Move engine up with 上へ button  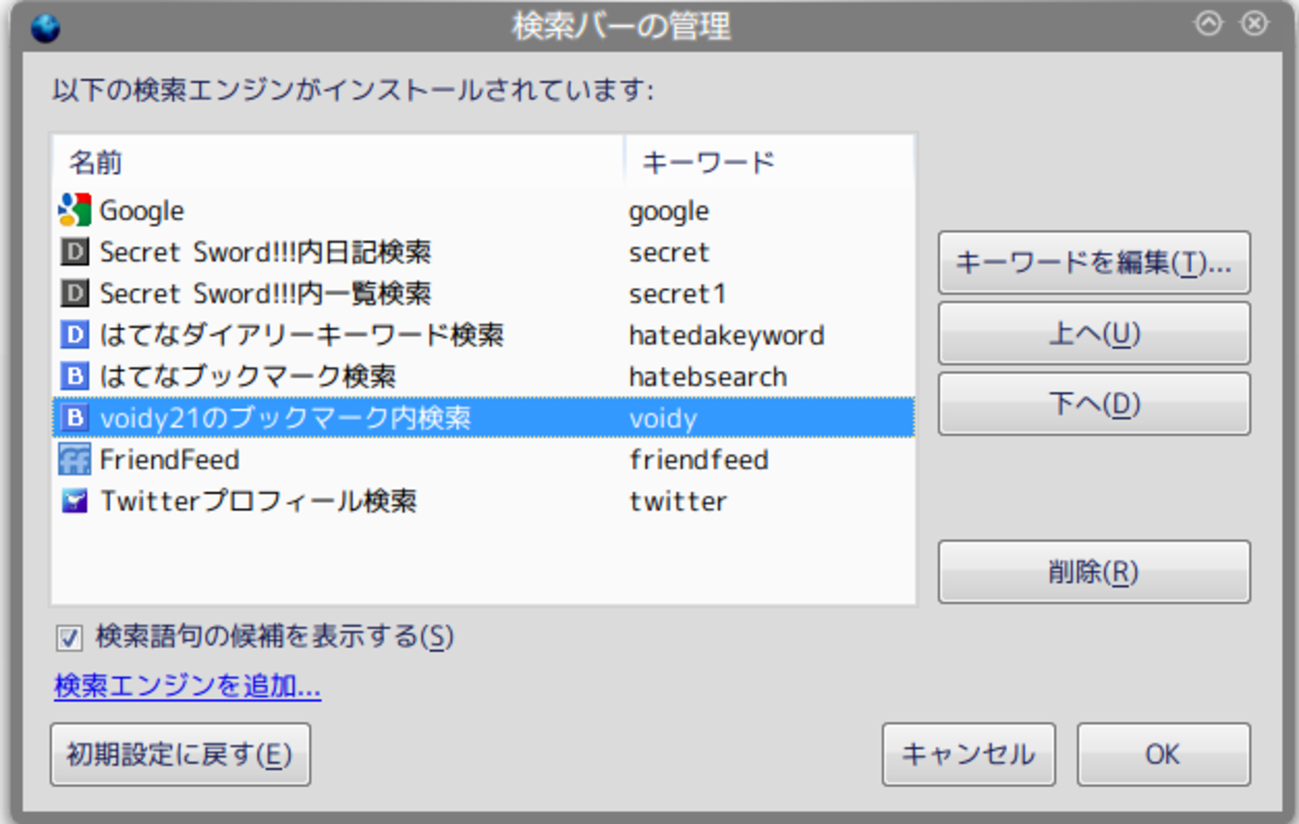[1094, 333]
